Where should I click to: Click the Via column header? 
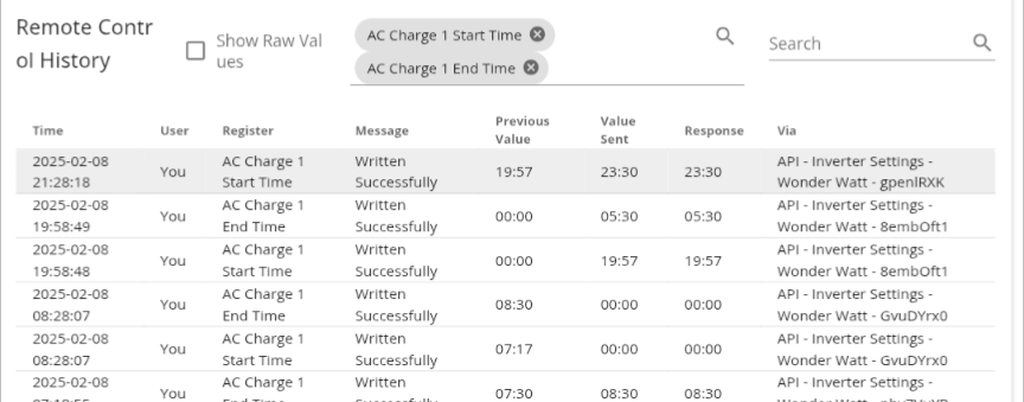point(786,131)
